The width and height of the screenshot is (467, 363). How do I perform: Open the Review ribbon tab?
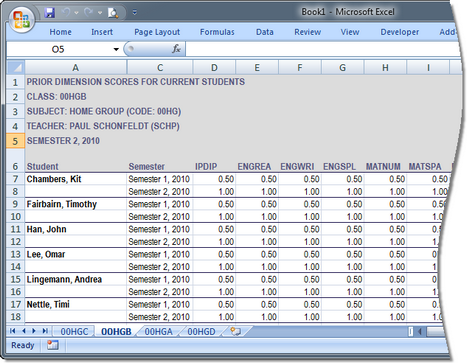pyautogui.click(x=307, y=32)
